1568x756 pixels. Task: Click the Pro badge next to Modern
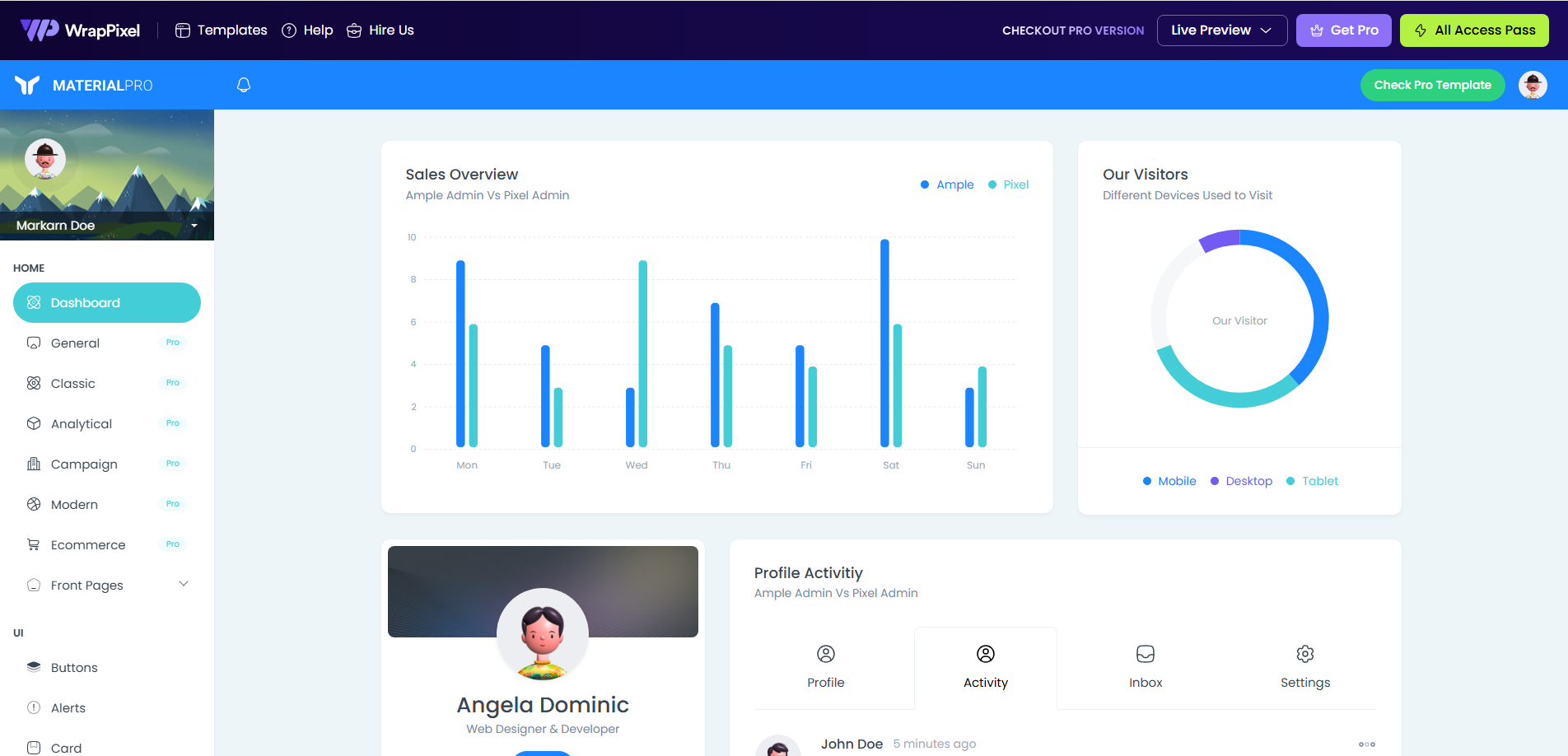click(172, 504)
